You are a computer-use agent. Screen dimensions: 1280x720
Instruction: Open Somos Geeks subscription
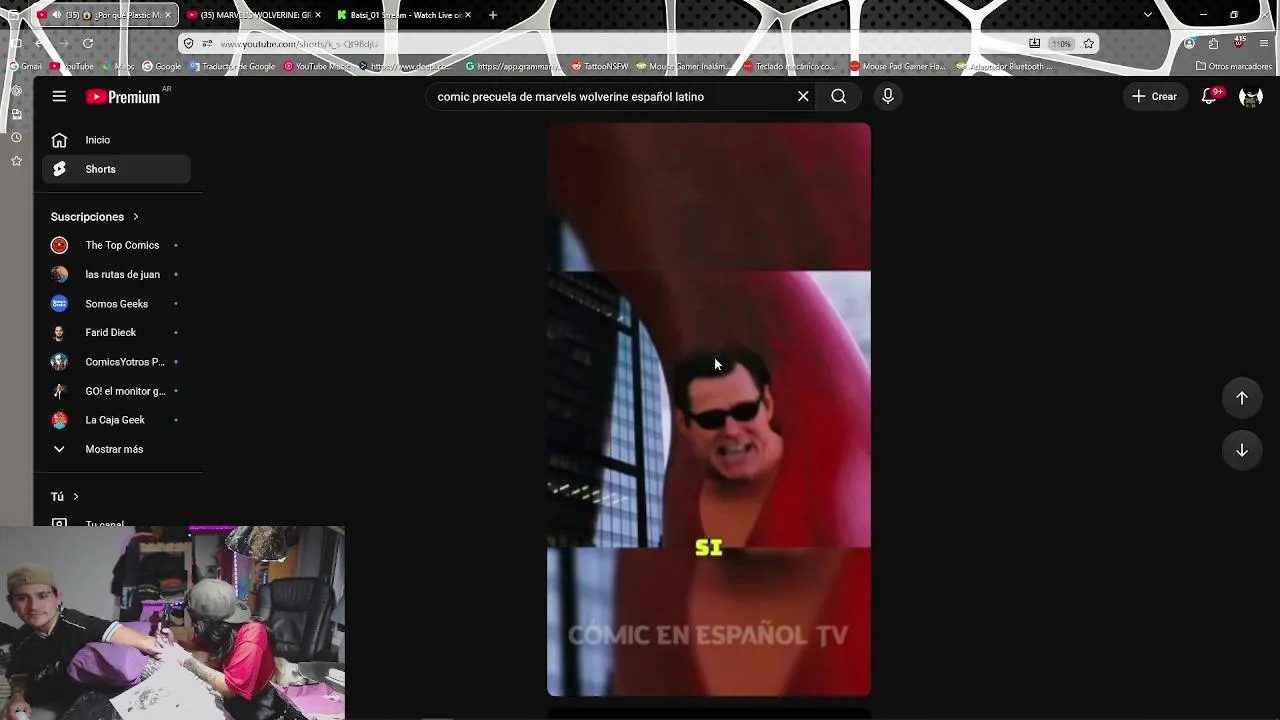point(116,304)
